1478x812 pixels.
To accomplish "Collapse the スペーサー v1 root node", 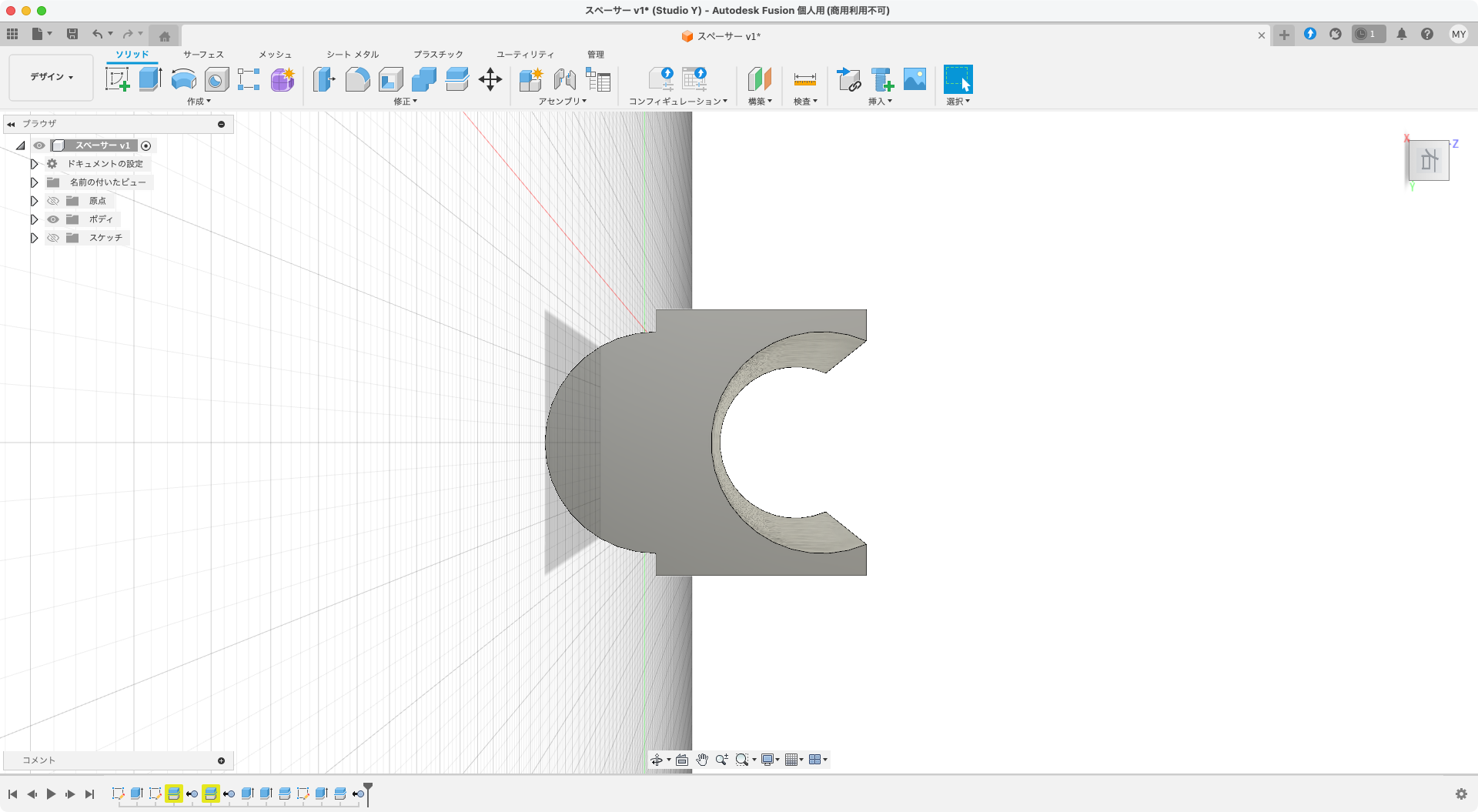I will coord(21,145).
